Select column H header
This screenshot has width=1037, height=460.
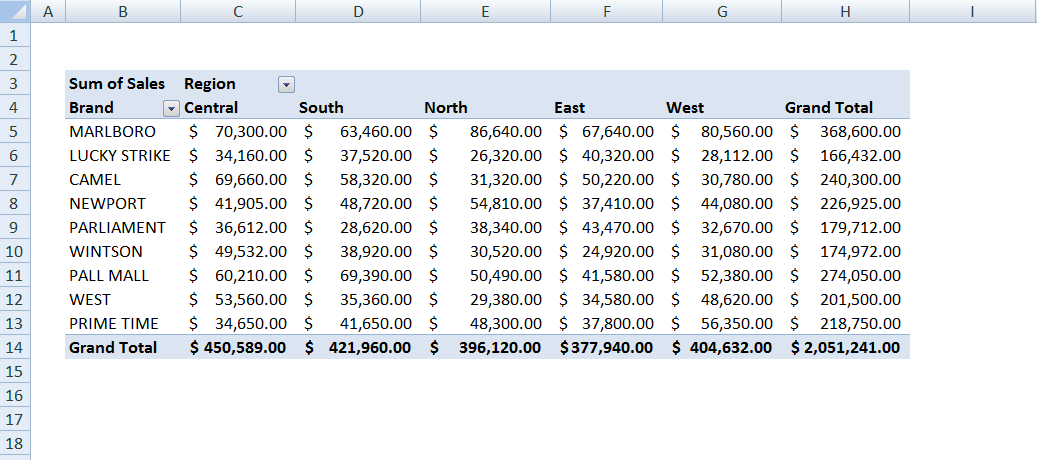pyautogui.click(x=845, y=11)
